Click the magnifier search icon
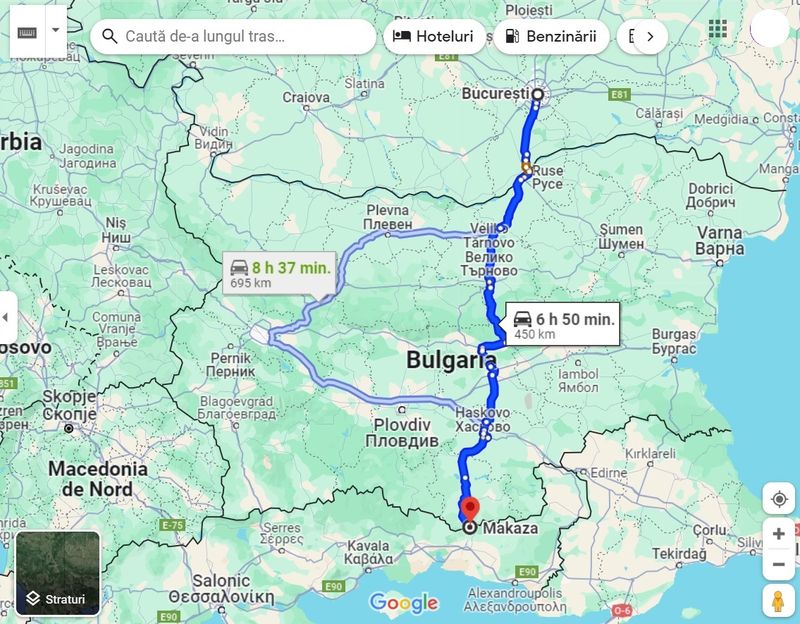The height and width of the screenshot is (624, 800). click(109, 36)
